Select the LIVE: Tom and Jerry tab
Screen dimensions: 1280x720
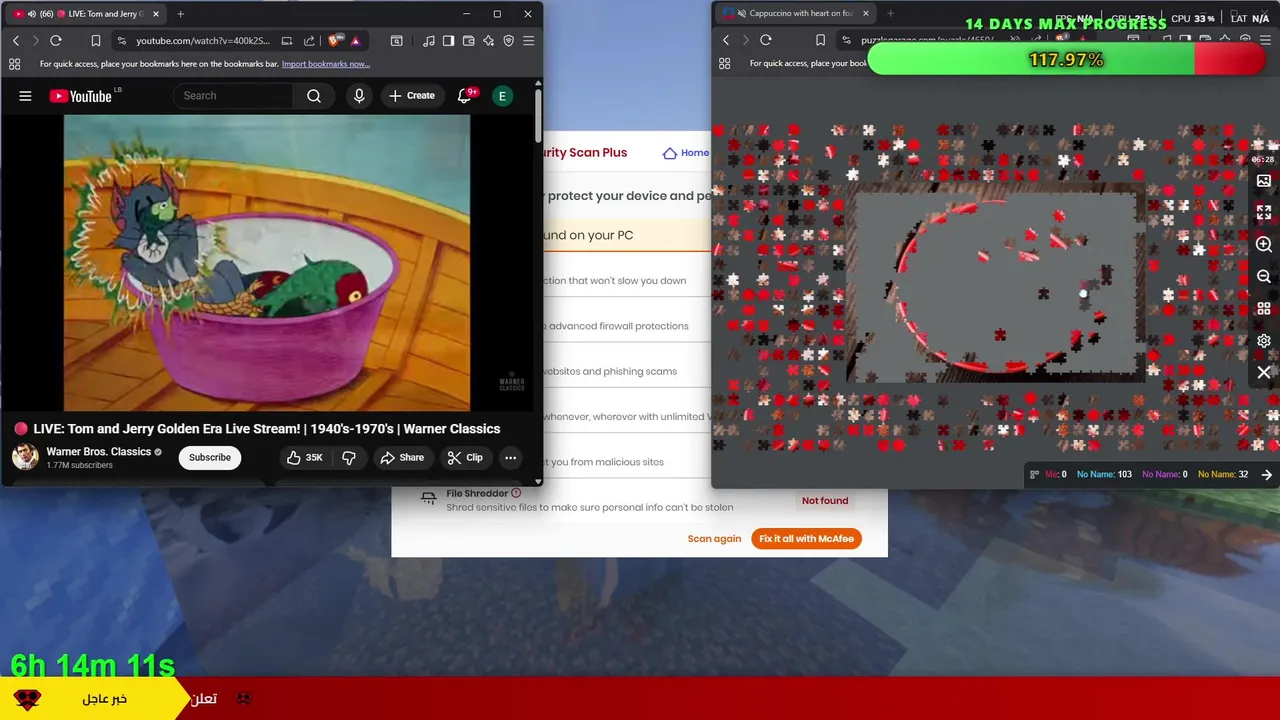coord(85,14)
